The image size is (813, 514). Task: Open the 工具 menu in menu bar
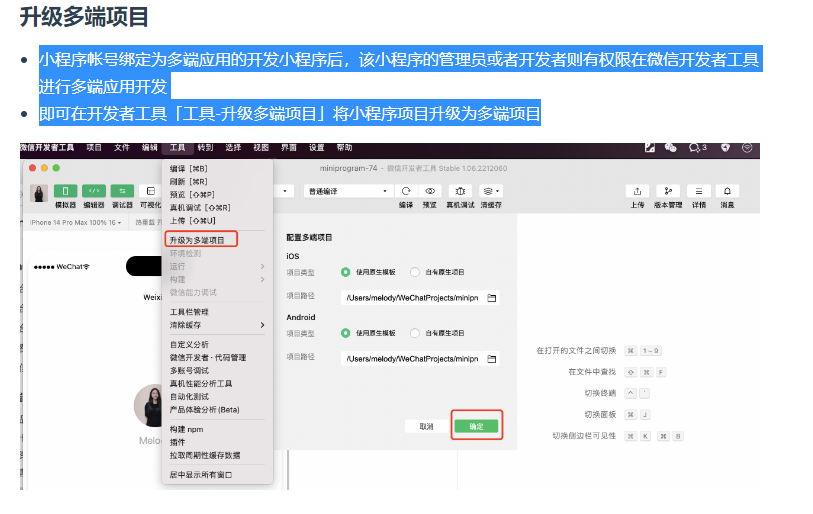[177, 148]
